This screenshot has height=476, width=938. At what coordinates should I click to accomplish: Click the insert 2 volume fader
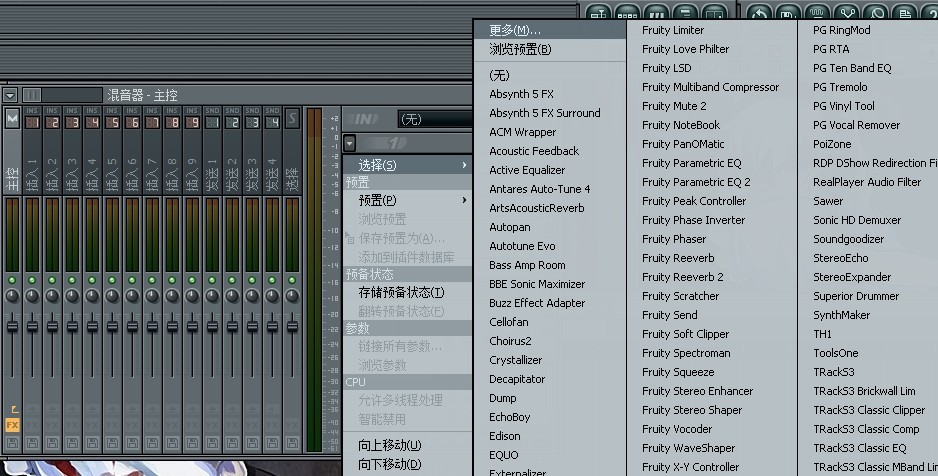(x=52, y=326)
